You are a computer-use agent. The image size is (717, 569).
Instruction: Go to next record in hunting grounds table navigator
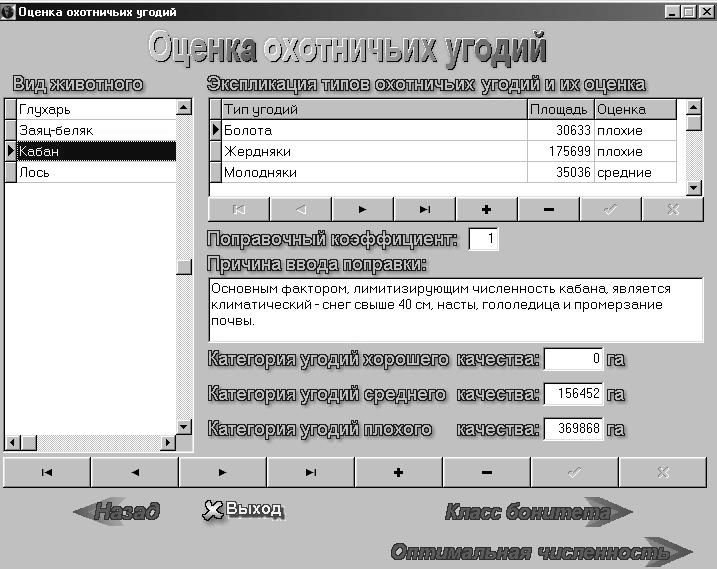click(x=363, y=209)
